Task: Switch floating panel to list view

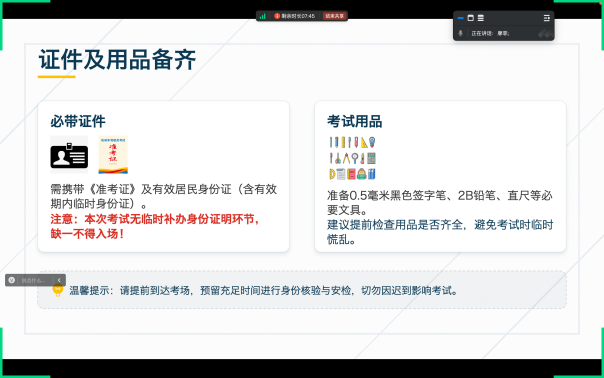Action: (x=481, y=18)
